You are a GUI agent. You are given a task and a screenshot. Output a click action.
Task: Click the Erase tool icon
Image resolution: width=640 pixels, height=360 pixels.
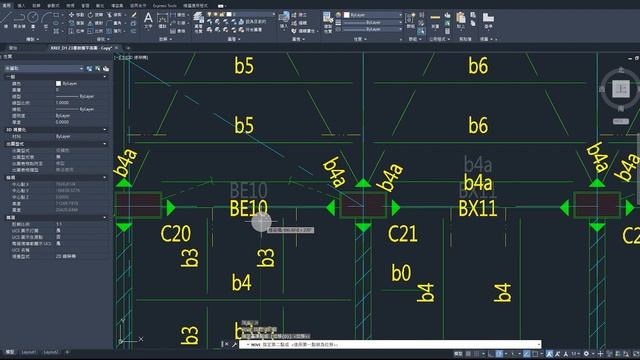pos(133,15)
